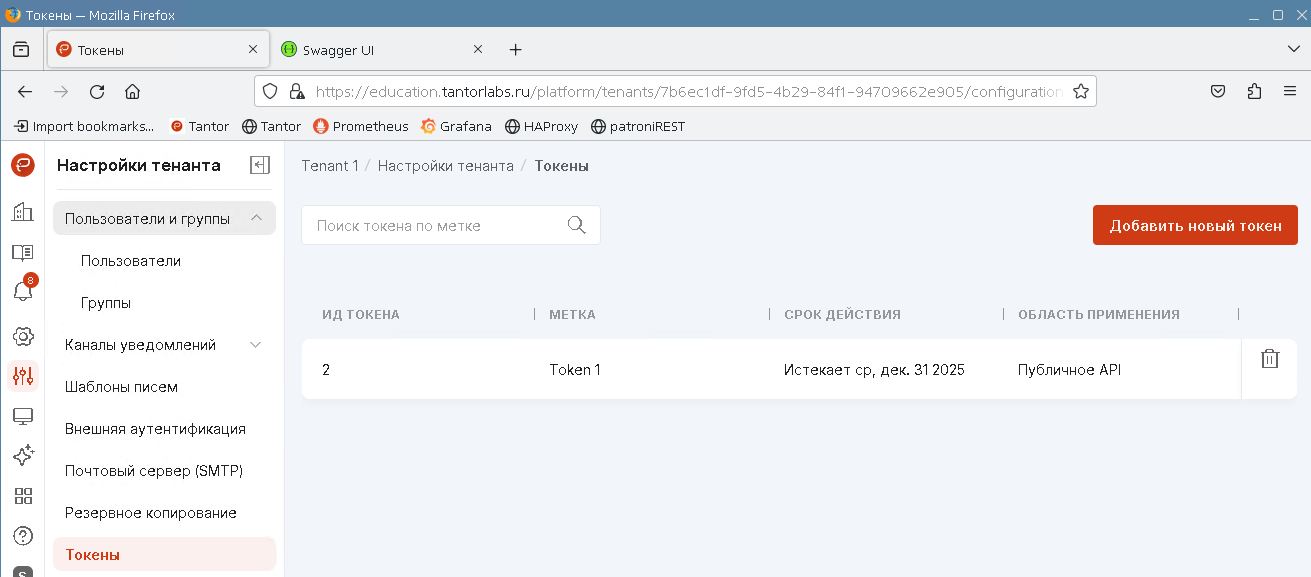Screen dimensions: 1311x577
Task: Open the Firefox list all tabs dropdown
Action: 1292,49
